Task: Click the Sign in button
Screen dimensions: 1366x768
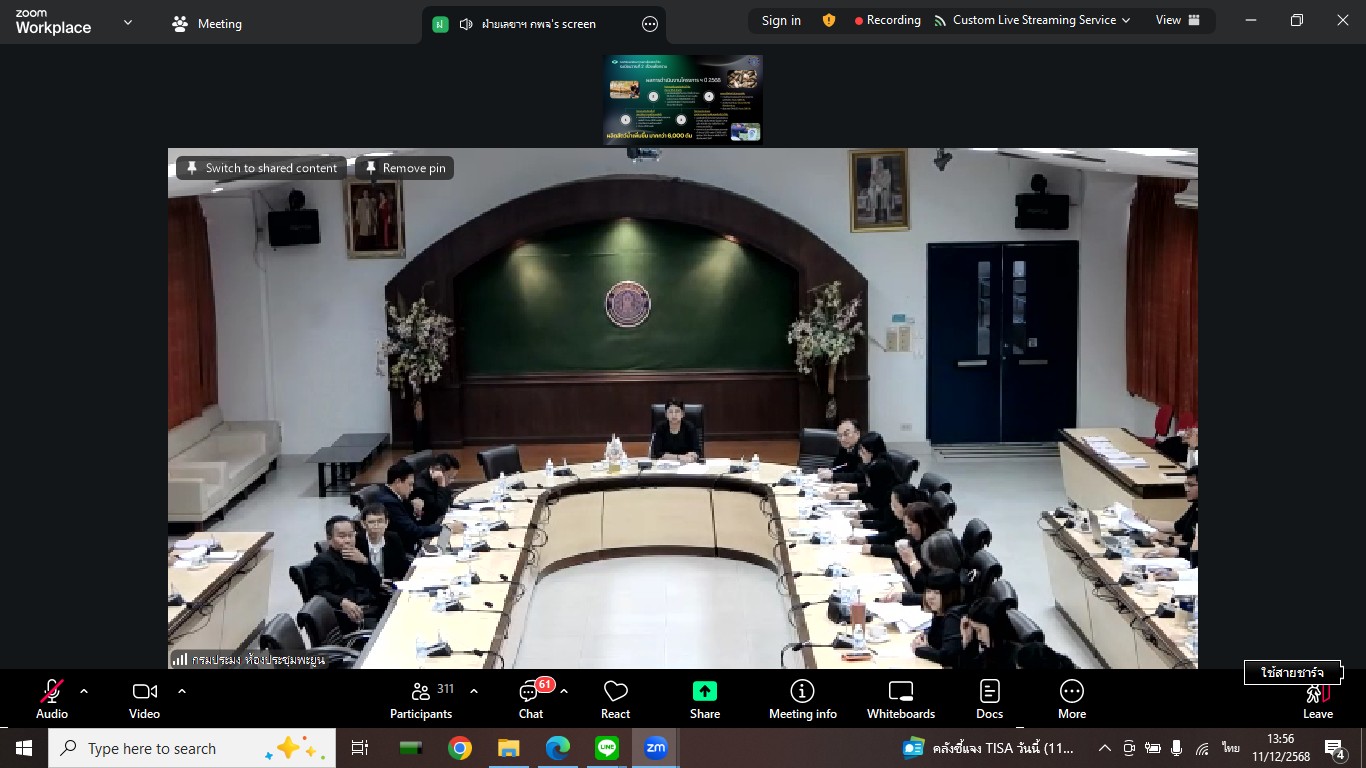Action: click(x=781, y=20)
